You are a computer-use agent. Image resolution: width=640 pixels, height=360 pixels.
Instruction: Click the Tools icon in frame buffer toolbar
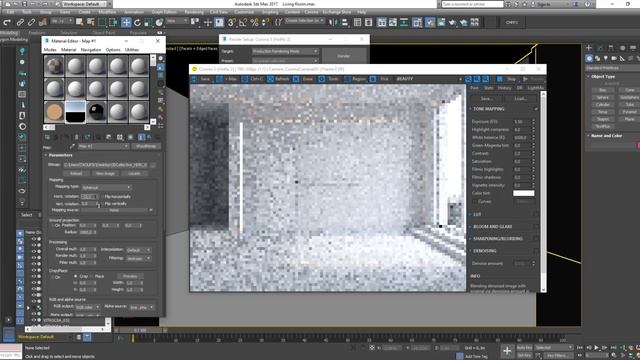click(322, 79)
